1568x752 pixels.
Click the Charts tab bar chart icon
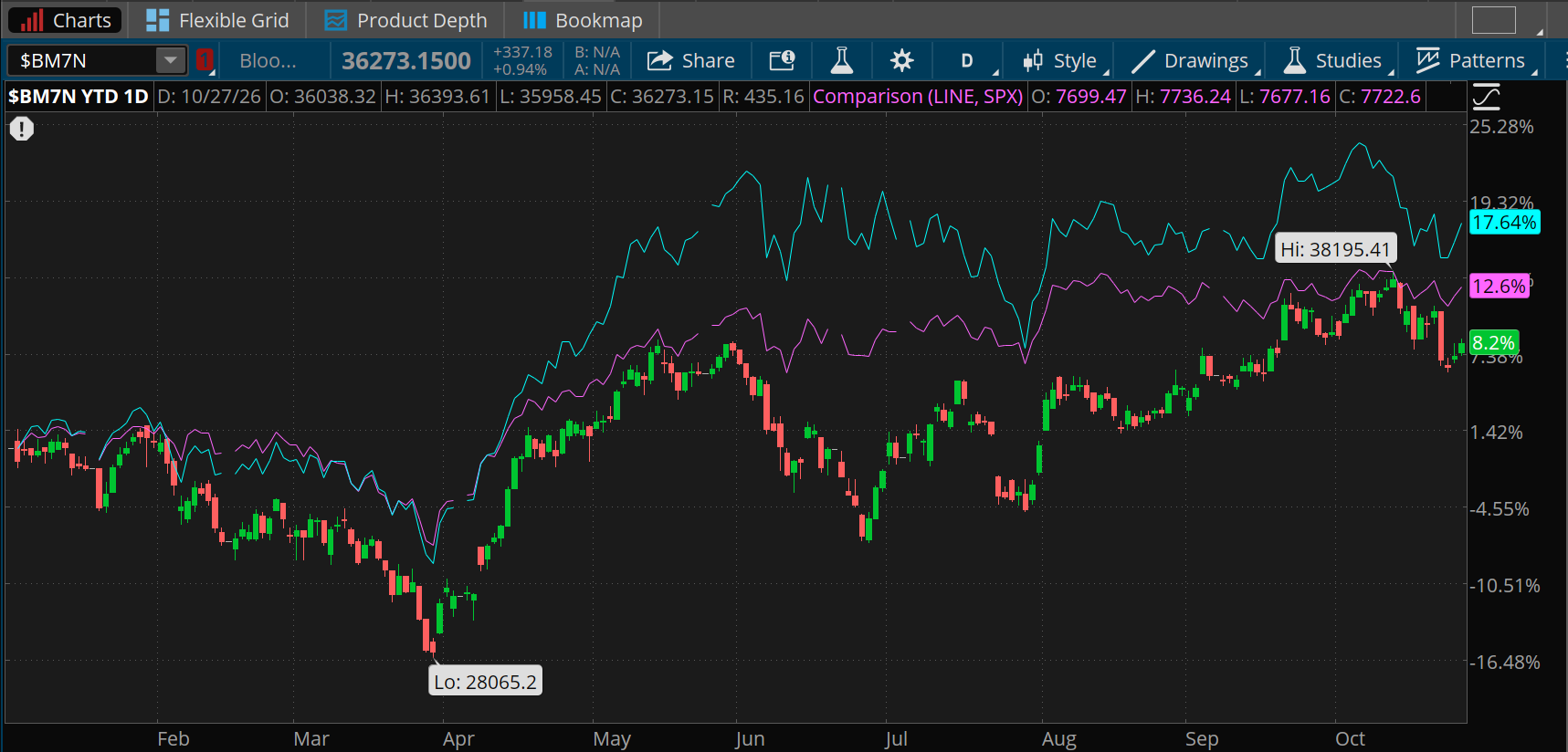pyautogui.click(x=32, y=20)
